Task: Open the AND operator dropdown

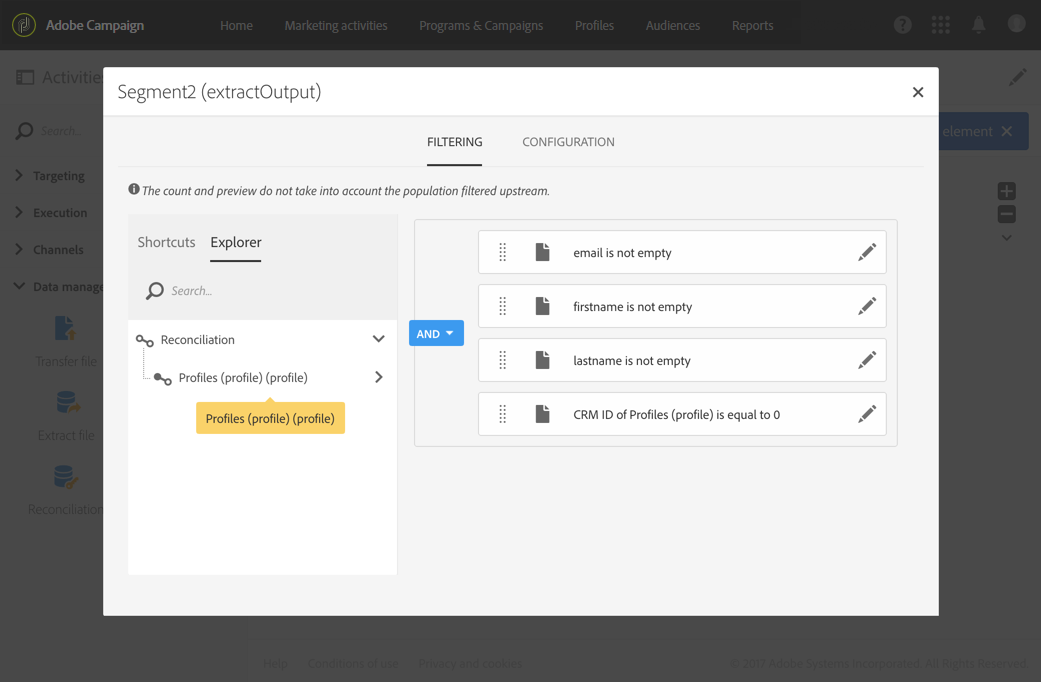Action: point(436,333)
